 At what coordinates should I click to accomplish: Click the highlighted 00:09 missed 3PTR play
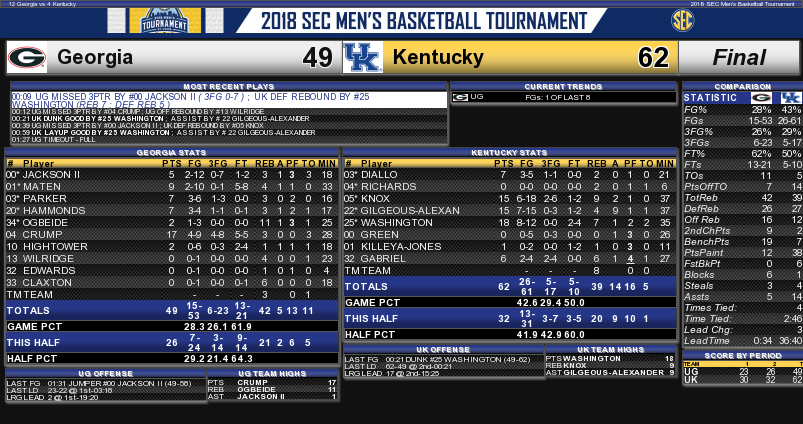point(228,100)
